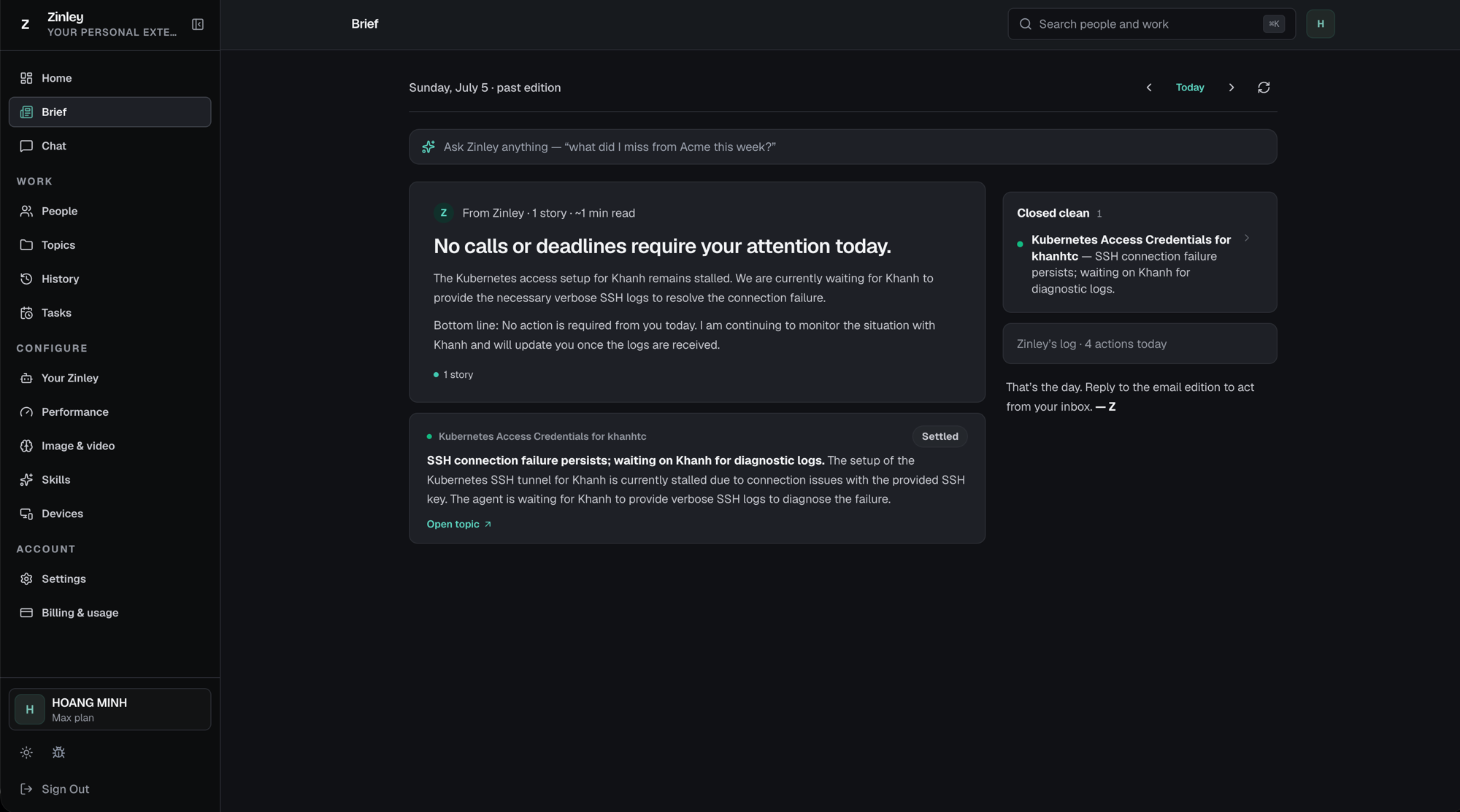The image size is (1460, 812).
Task: Click the Image & video icon
Action: 26,446
